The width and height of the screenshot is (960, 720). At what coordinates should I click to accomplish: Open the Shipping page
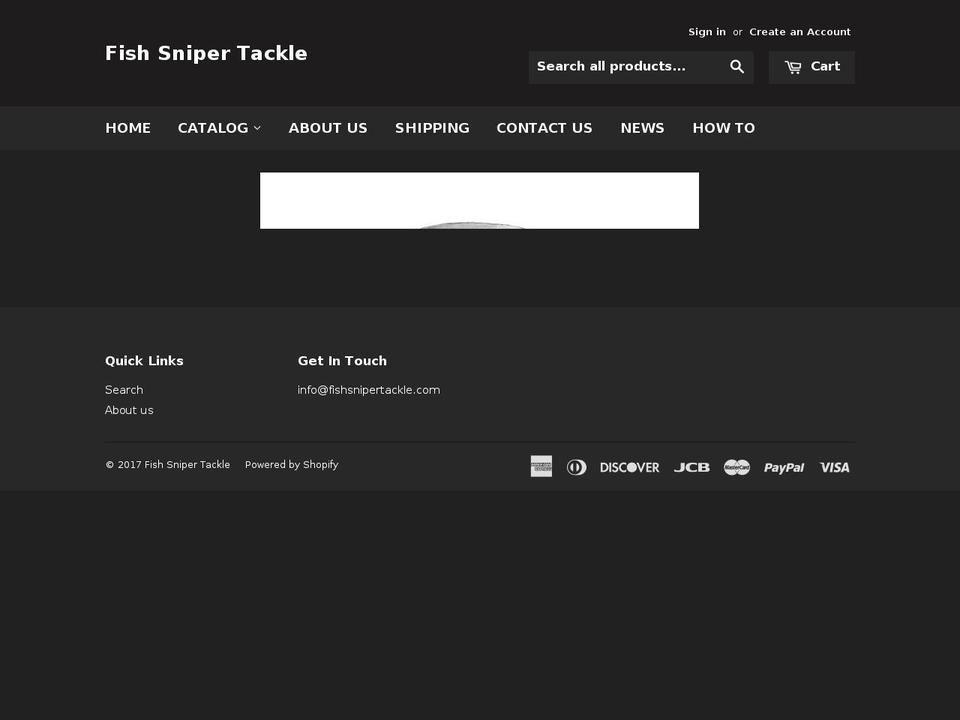coord(432,128)
